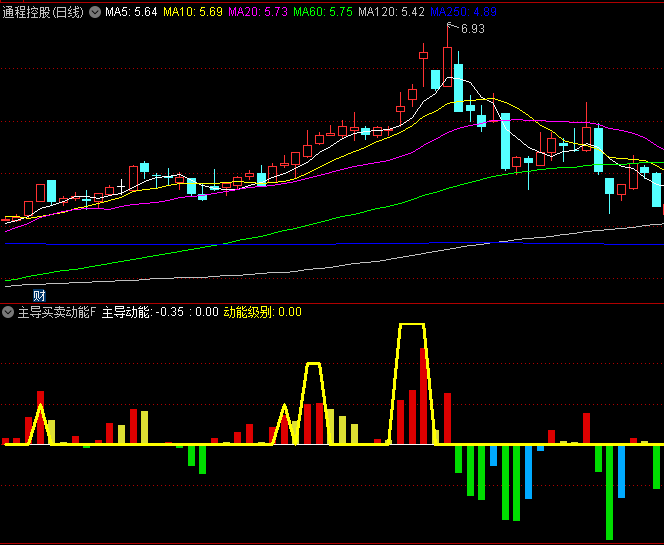Viewport: 664px width, 545px height.
Task: Click the tallest red momentum bar
Action: 423,396
